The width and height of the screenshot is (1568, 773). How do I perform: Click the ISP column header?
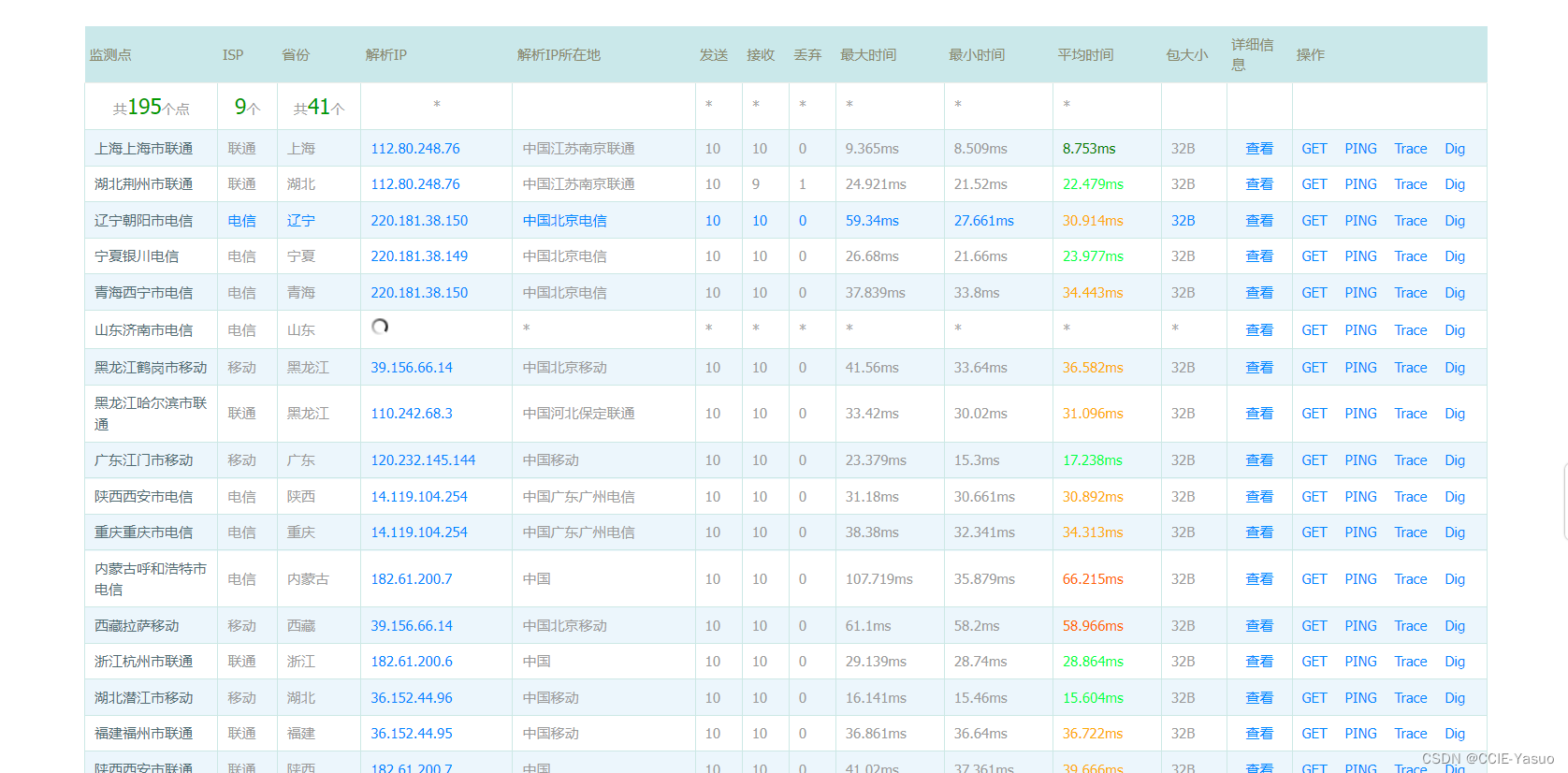(233, 55)
